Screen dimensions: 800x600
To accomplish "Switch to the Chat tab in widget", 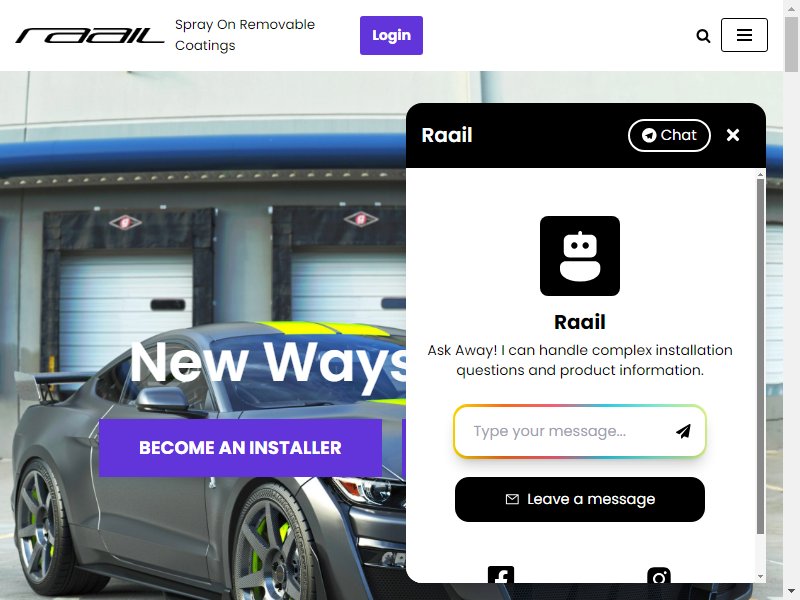I will click(669, 135).
